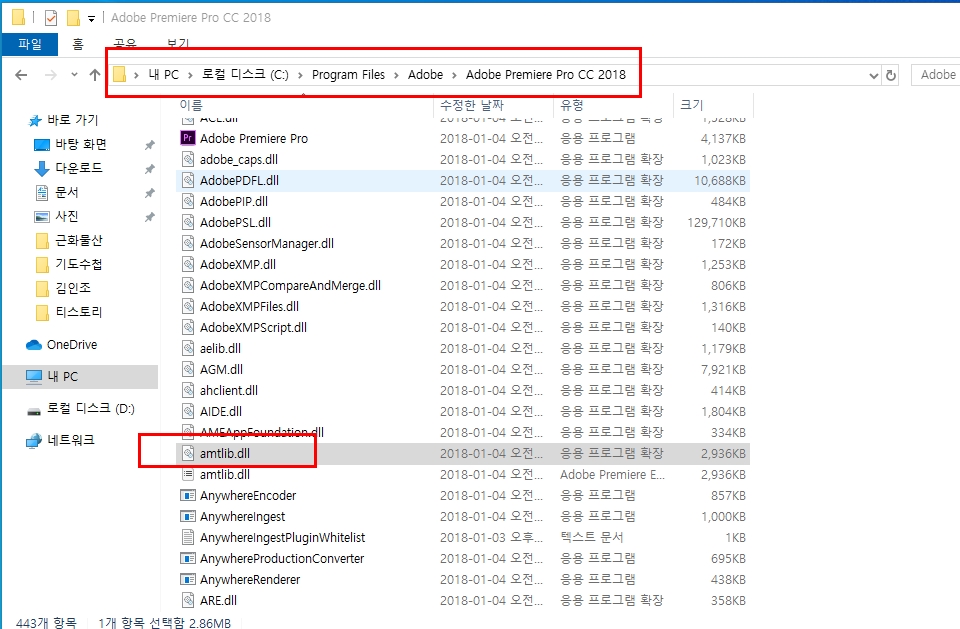Open the 김인조 folder
The width and height of the screenshot is (960, 629).
point(73,288)
